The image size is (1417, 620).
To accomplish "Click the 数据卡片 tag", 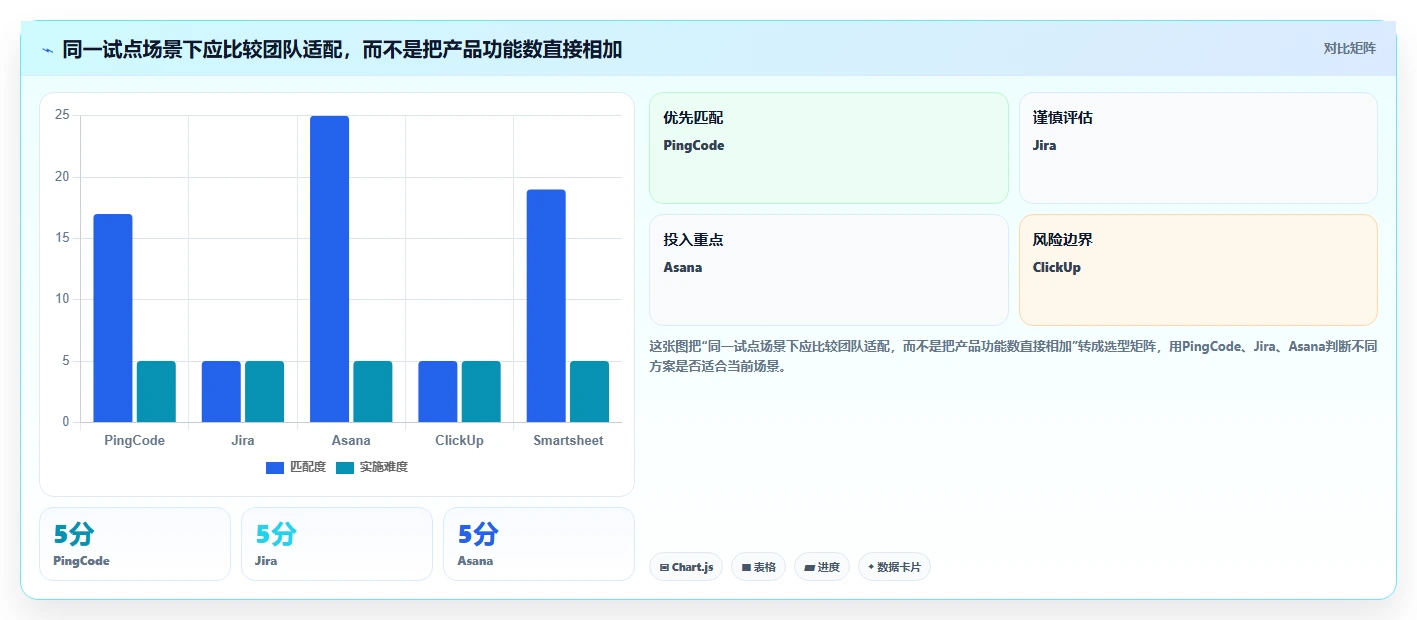I will click(x=894, y=567).
